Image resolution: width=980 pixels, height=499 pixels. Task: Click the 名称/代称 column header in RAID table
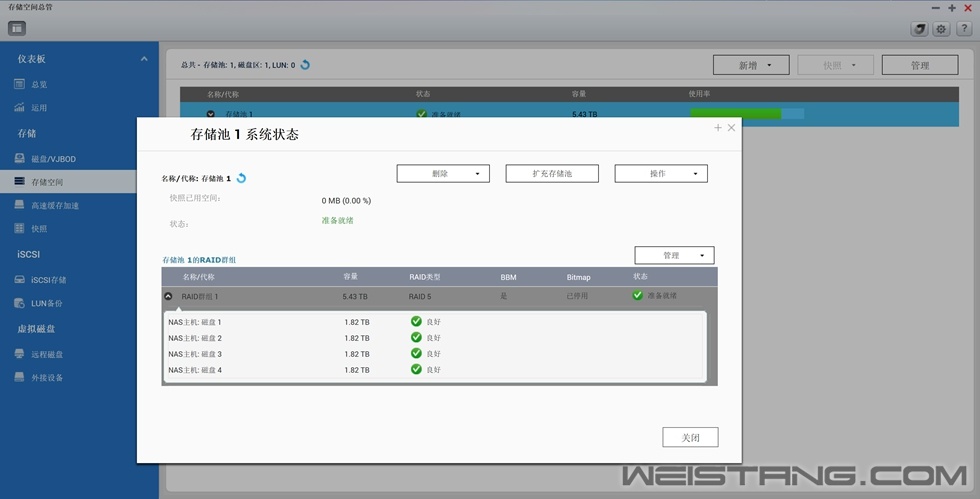click(199, 276)
